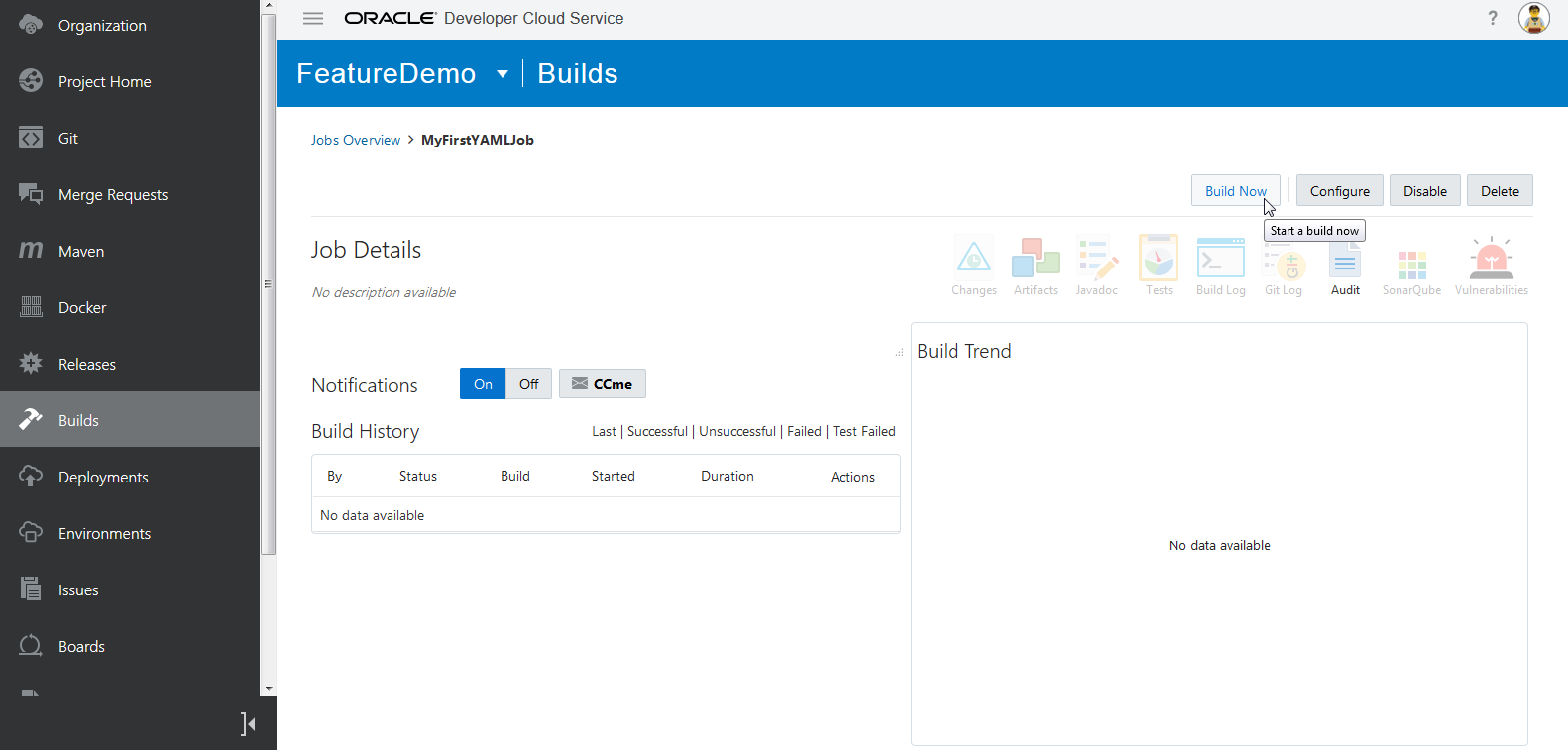Open the hamburger navigation menu
This screenshot has height=750, width=1568.
click(x=313, y=18)
